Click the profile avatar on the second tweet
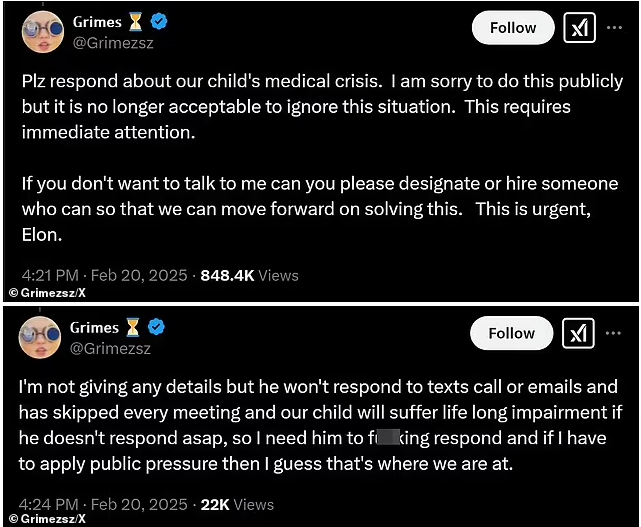The height and width of the screenshot is (527, 641). click(40, 337)
